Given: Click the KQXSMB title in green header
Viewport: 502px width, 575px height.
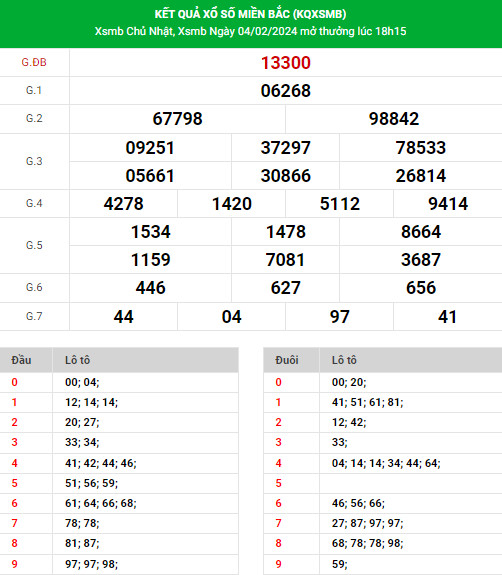Looking at the screenshot, I should pos(250,14).
